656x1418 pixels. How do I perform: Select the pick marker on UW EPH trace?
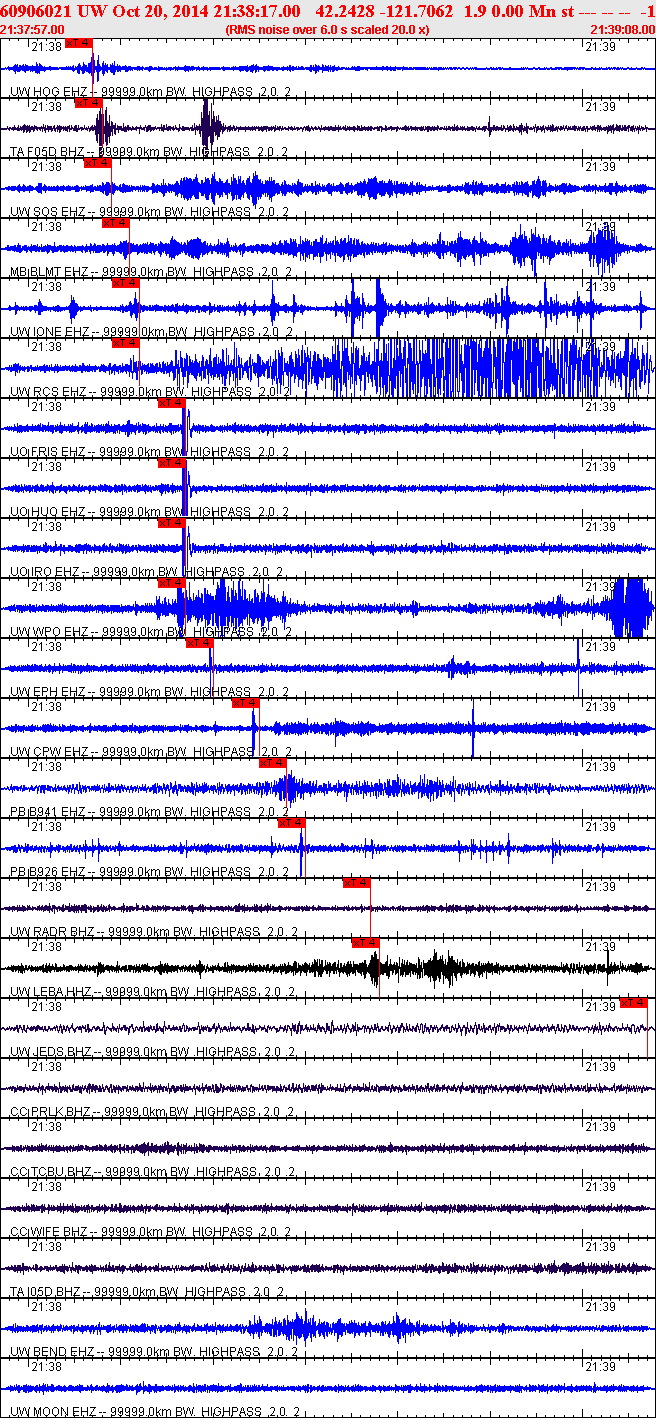point(199,642)
